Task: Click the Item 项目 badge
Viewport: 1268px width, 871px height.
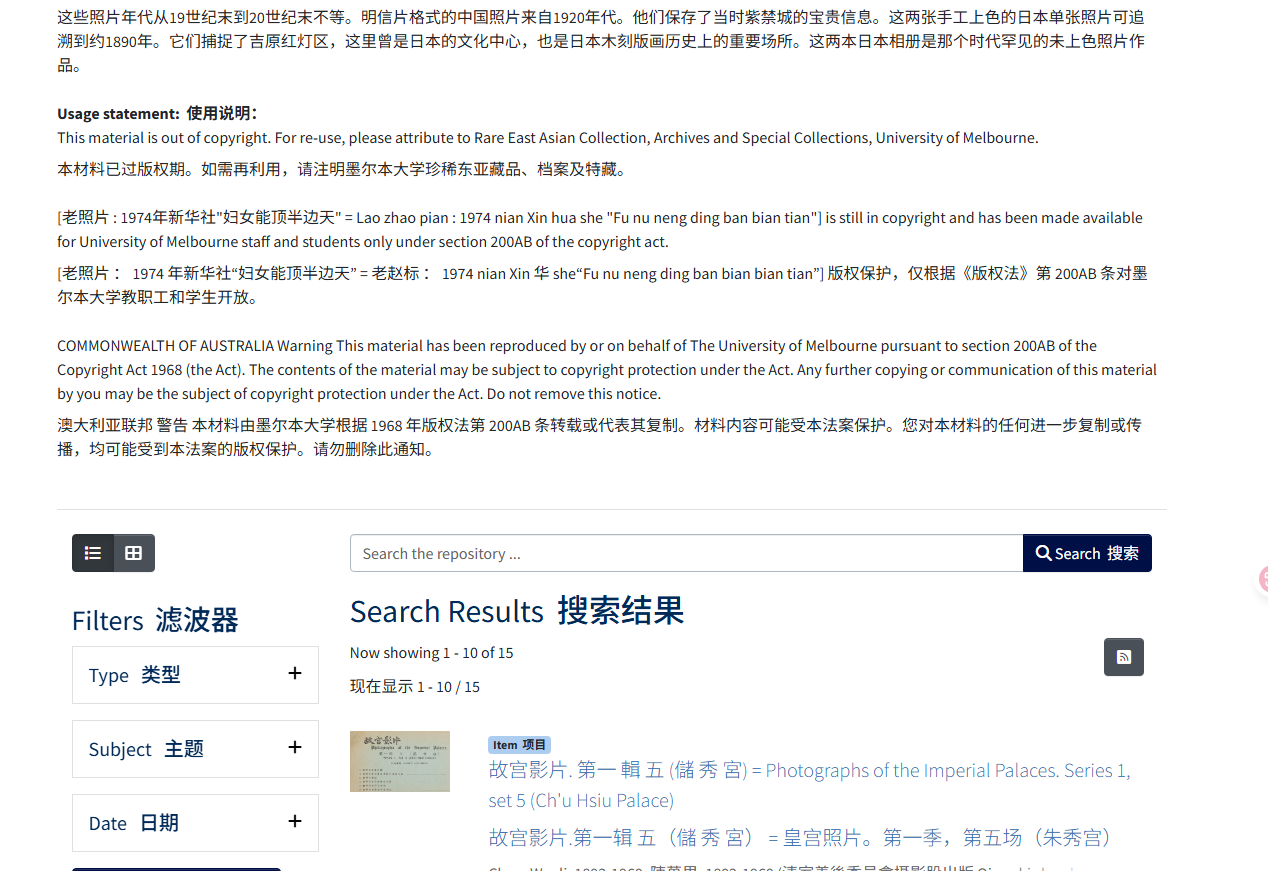Action: point(519,744)
